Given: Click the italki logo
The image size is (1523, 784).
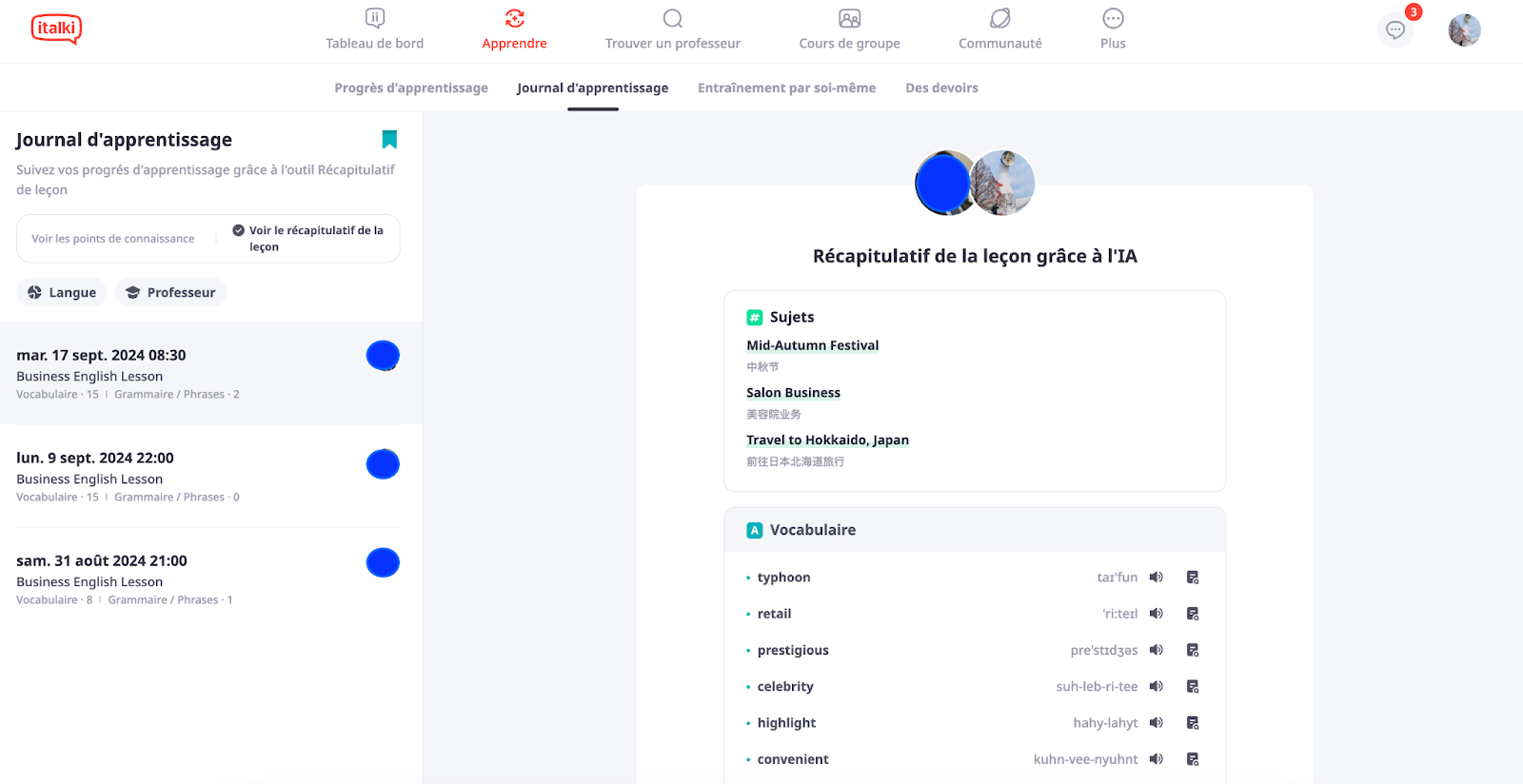Looking at the screenshot, I should click(56, 29).
